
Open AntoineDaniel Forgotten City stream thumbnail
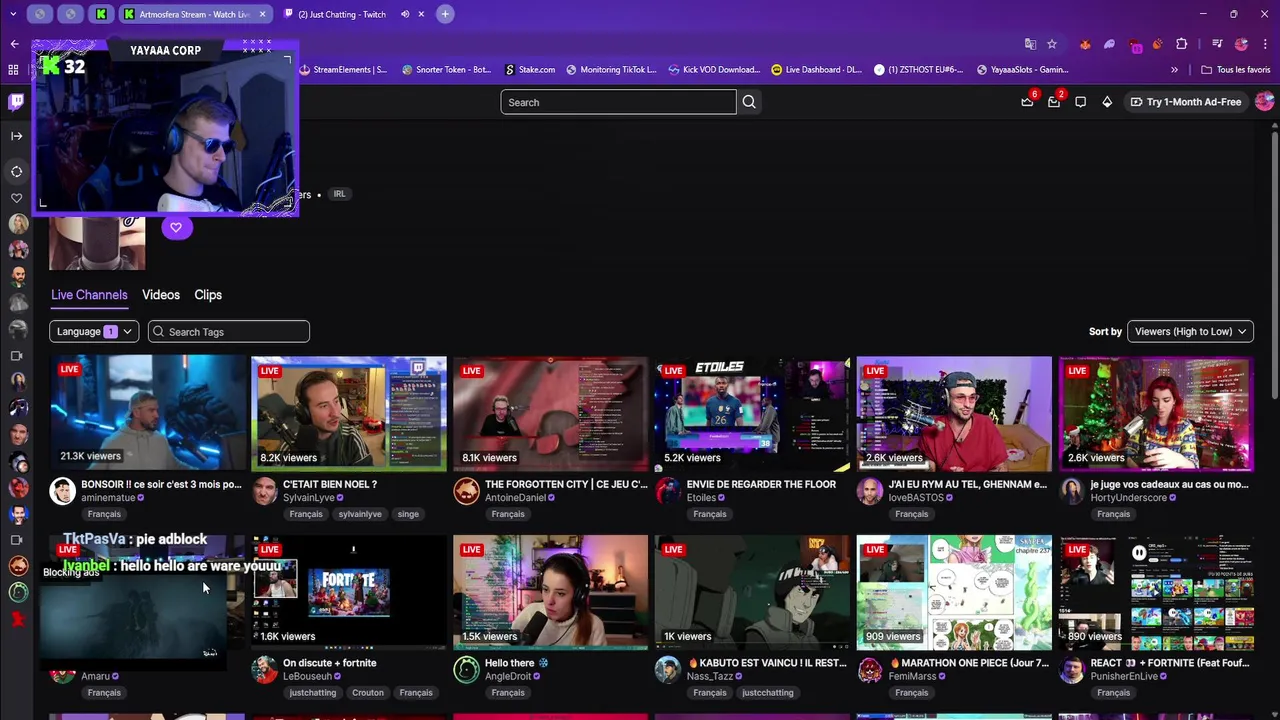[550, 413]
